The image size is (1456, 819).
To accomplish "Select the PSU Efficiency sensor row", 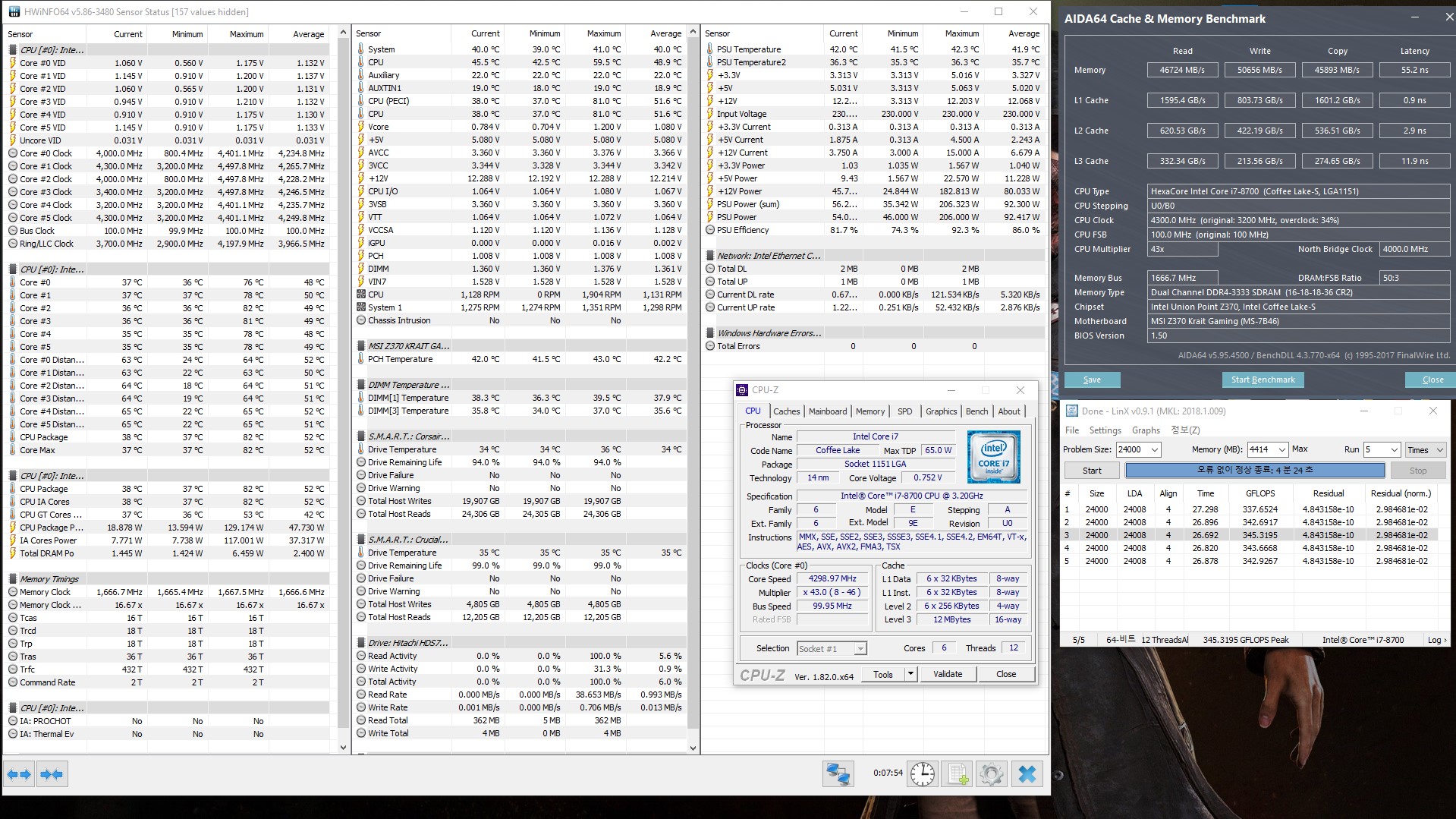I will (873, 230).
